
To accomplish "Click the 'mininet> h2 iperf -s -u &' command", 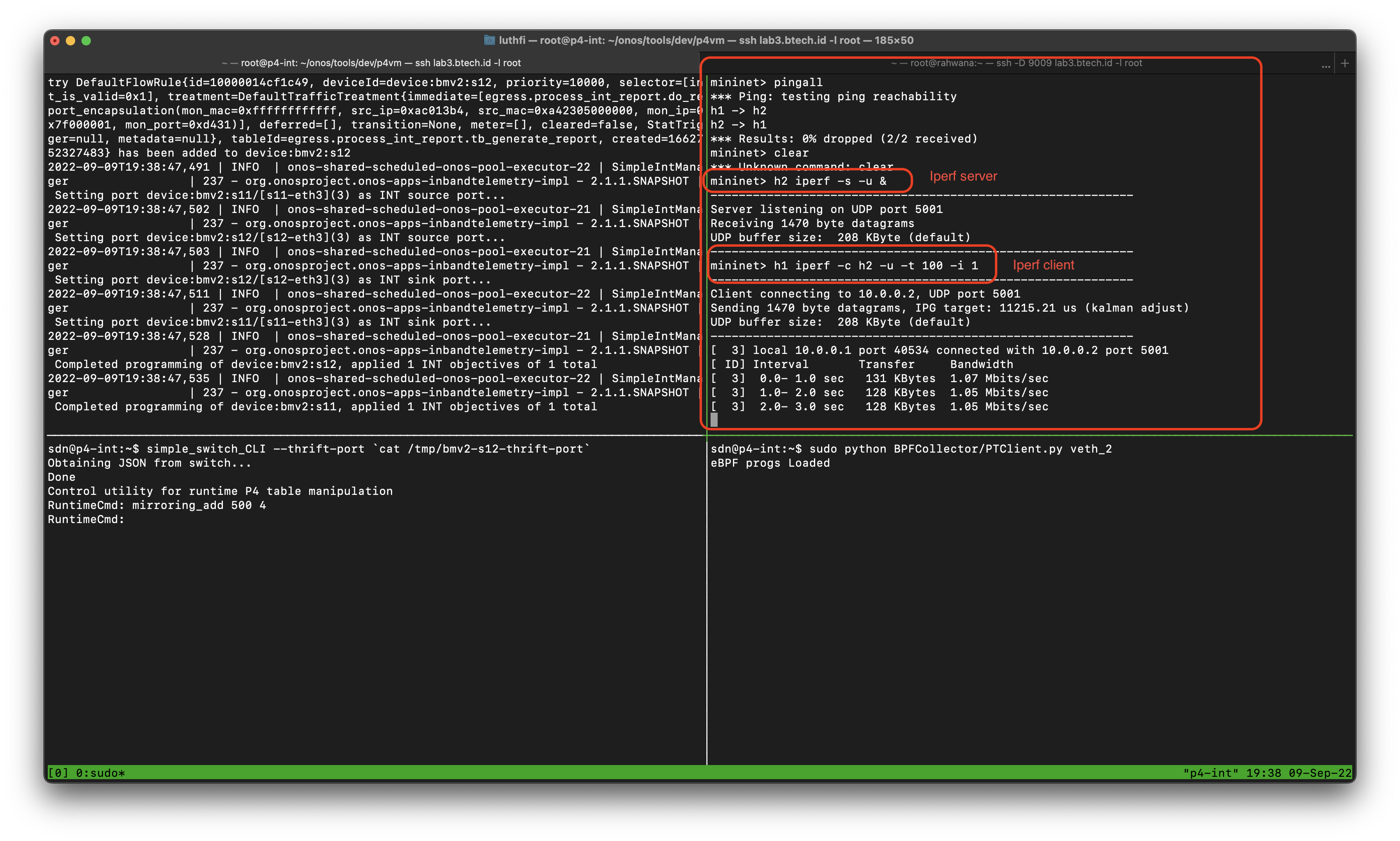I will pyautogui.click(x=798, y=181).
